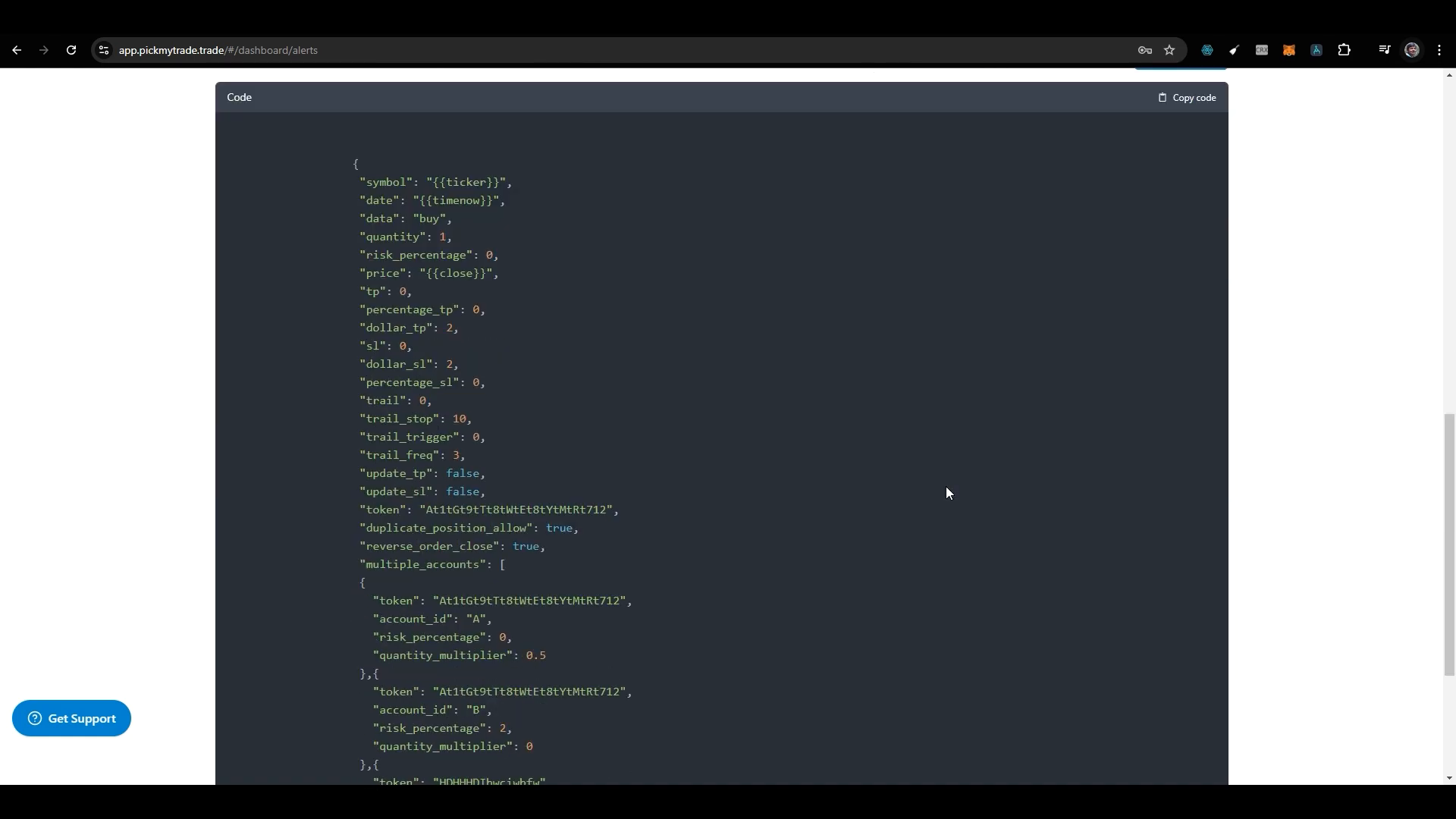Click the "data": "buy" line
Image resolution: width=1456 pixels, height=819 pixels.
406,219
